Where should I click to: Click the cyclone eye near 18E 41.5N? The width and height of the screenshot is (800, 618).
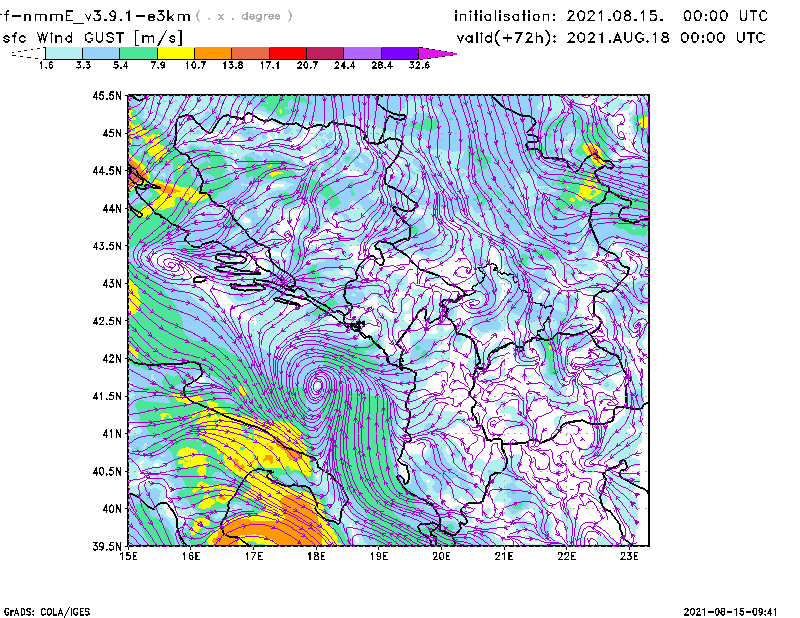318,384
